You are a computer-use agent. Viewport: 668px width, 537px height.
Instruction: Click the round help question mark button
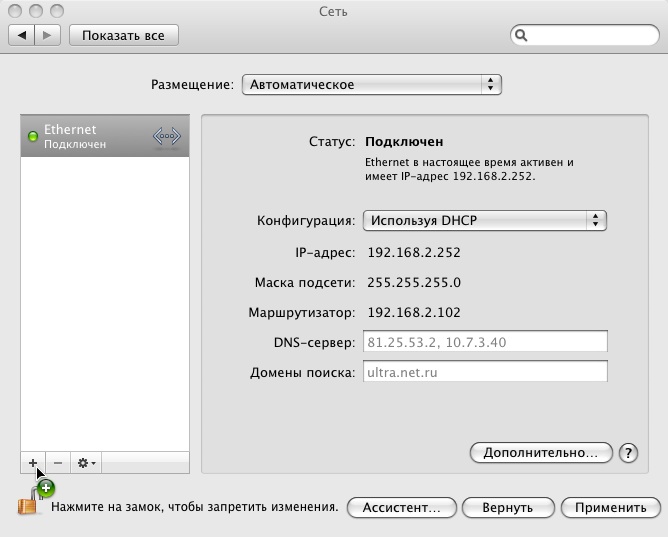point(628,453)
